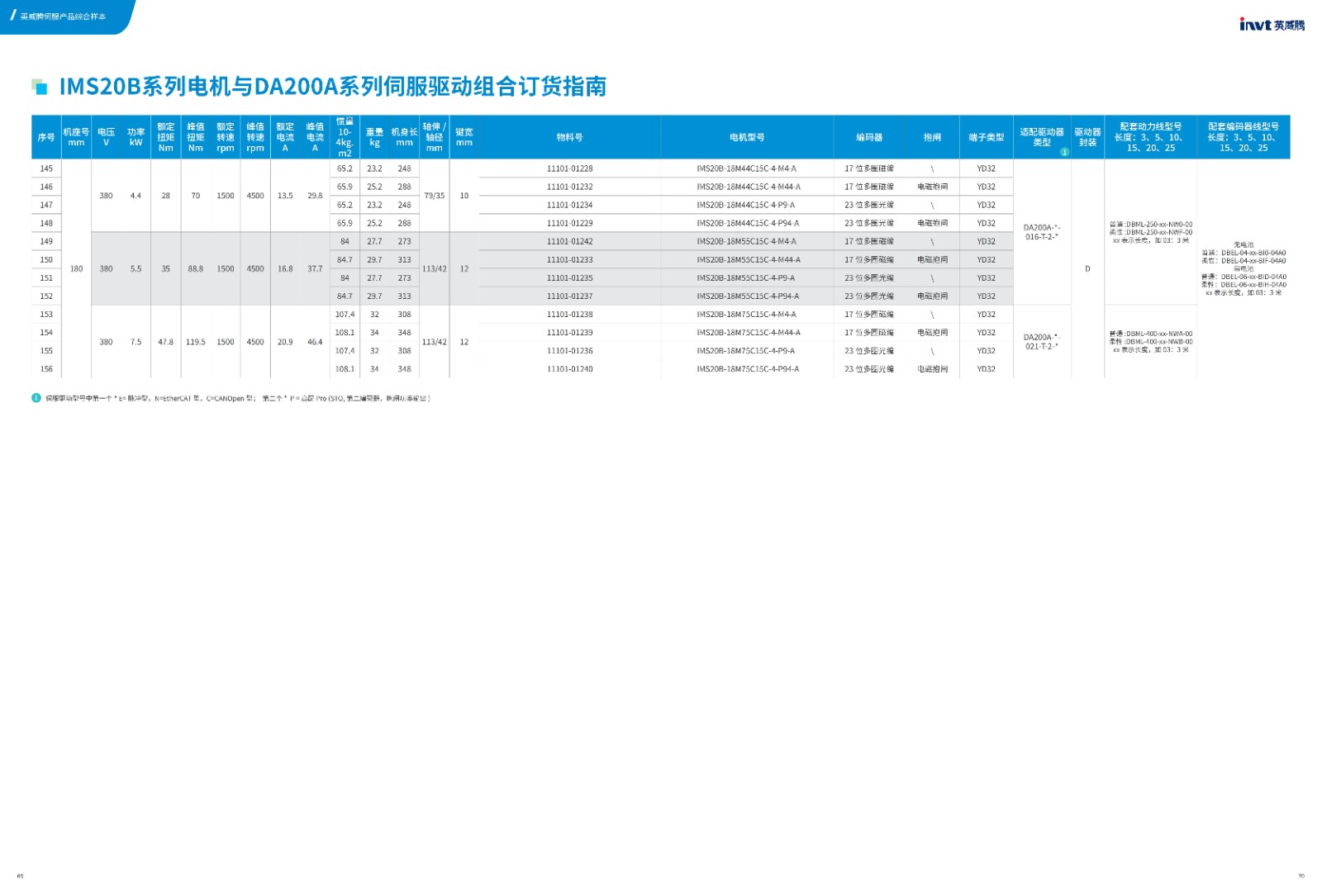The width and height of the screenshot is (1322, 896).
Task: Select the page title IMS20B系列电机与DA200A系列伺服驱动组合订货指南
Action: point(333,87)
